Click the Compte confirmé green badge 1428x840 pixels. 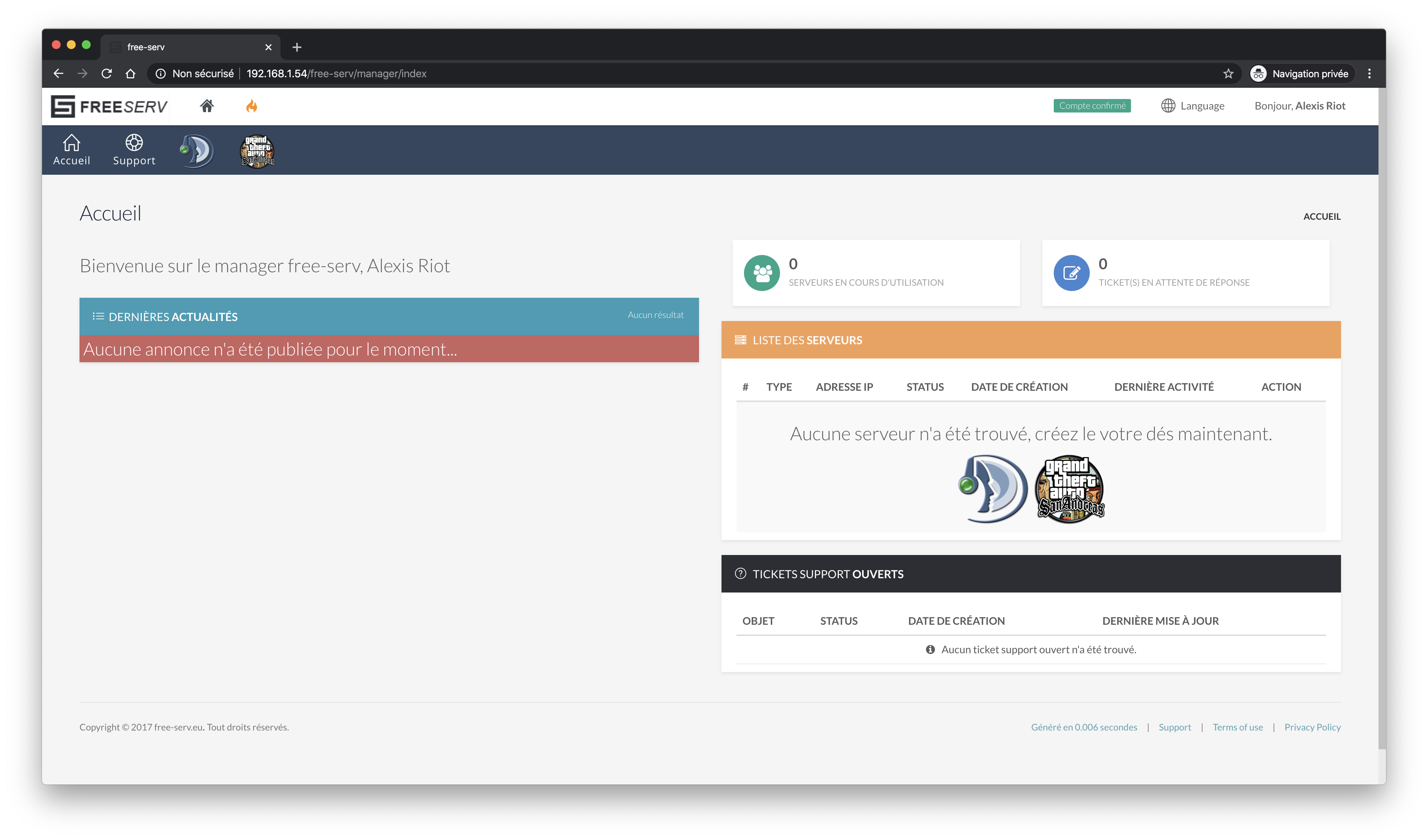[x=1092, y=106]
